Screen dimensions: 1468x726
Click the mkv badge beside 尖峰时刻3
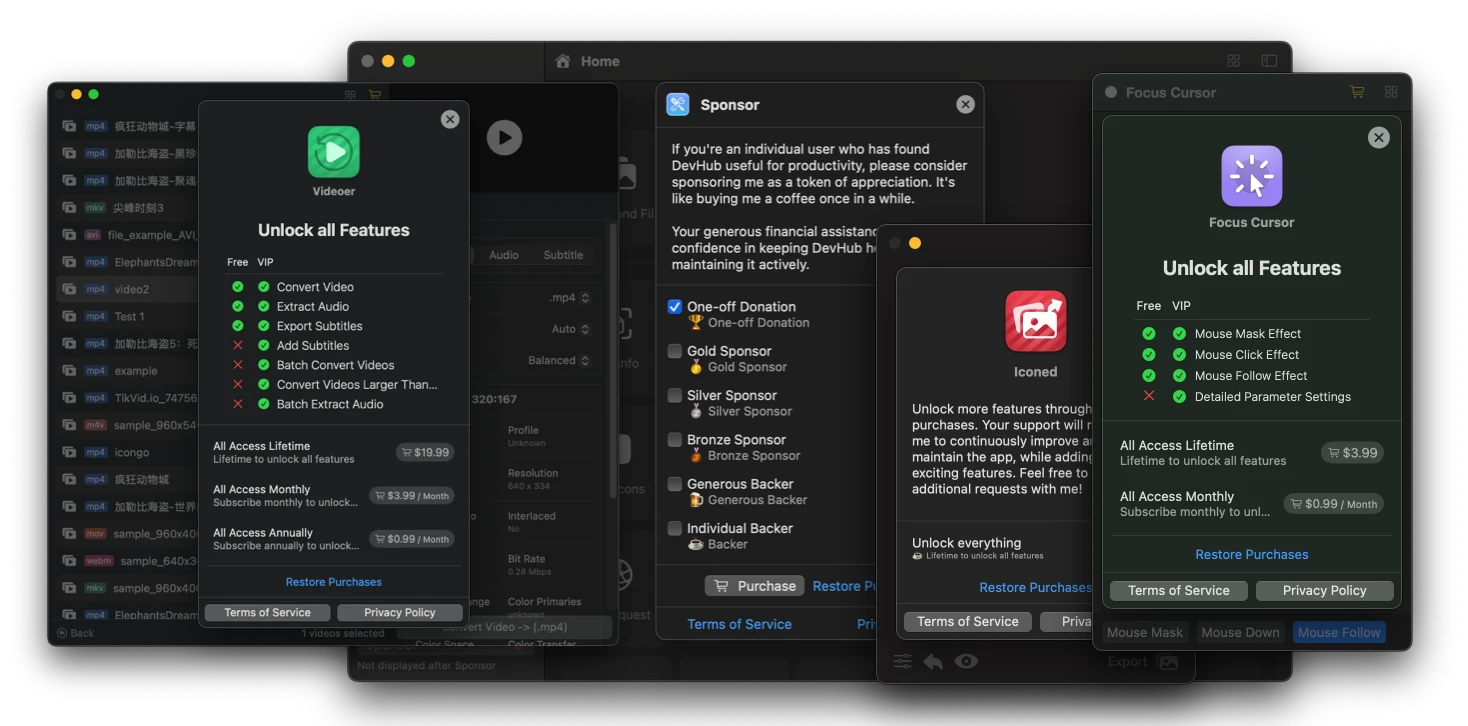95,208
